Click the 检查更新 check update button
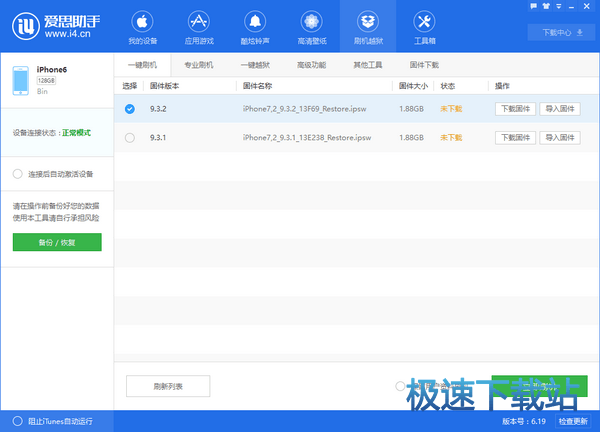The image size is (600, 432). [x=573, y=421]
